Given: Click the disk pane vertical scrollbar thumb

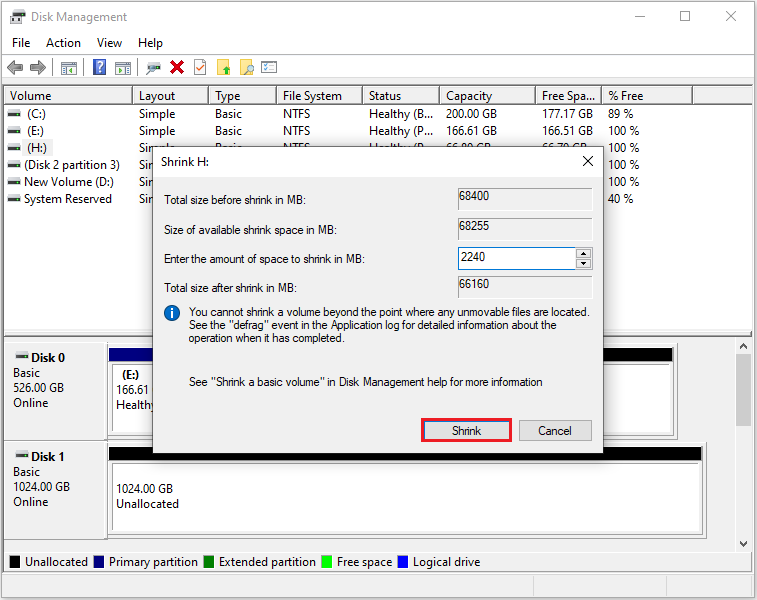Looking at the screenshot, I should pos(743,390).
